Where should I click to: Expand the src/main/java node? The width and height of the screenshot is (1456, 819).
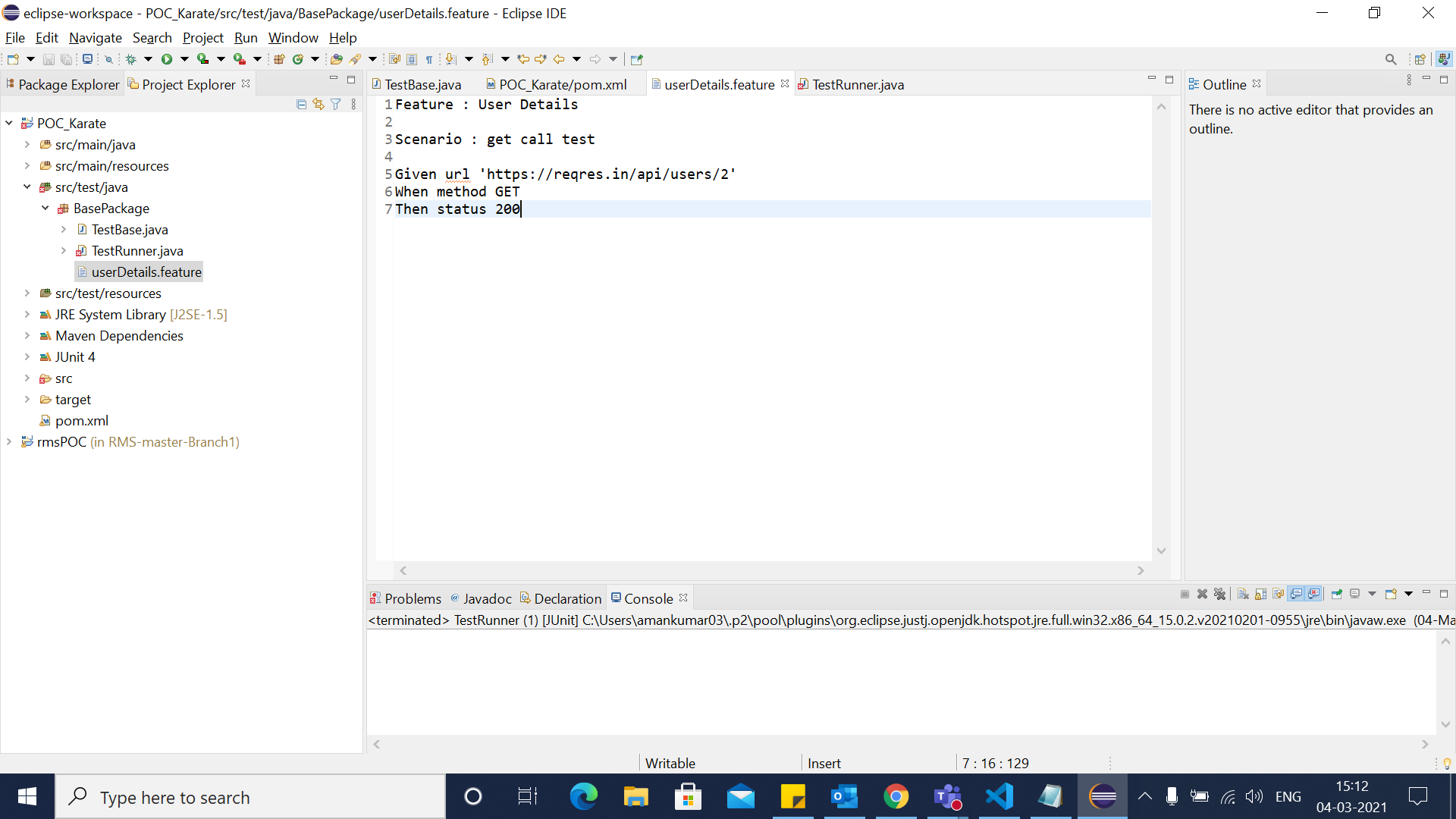pos(27,144)
